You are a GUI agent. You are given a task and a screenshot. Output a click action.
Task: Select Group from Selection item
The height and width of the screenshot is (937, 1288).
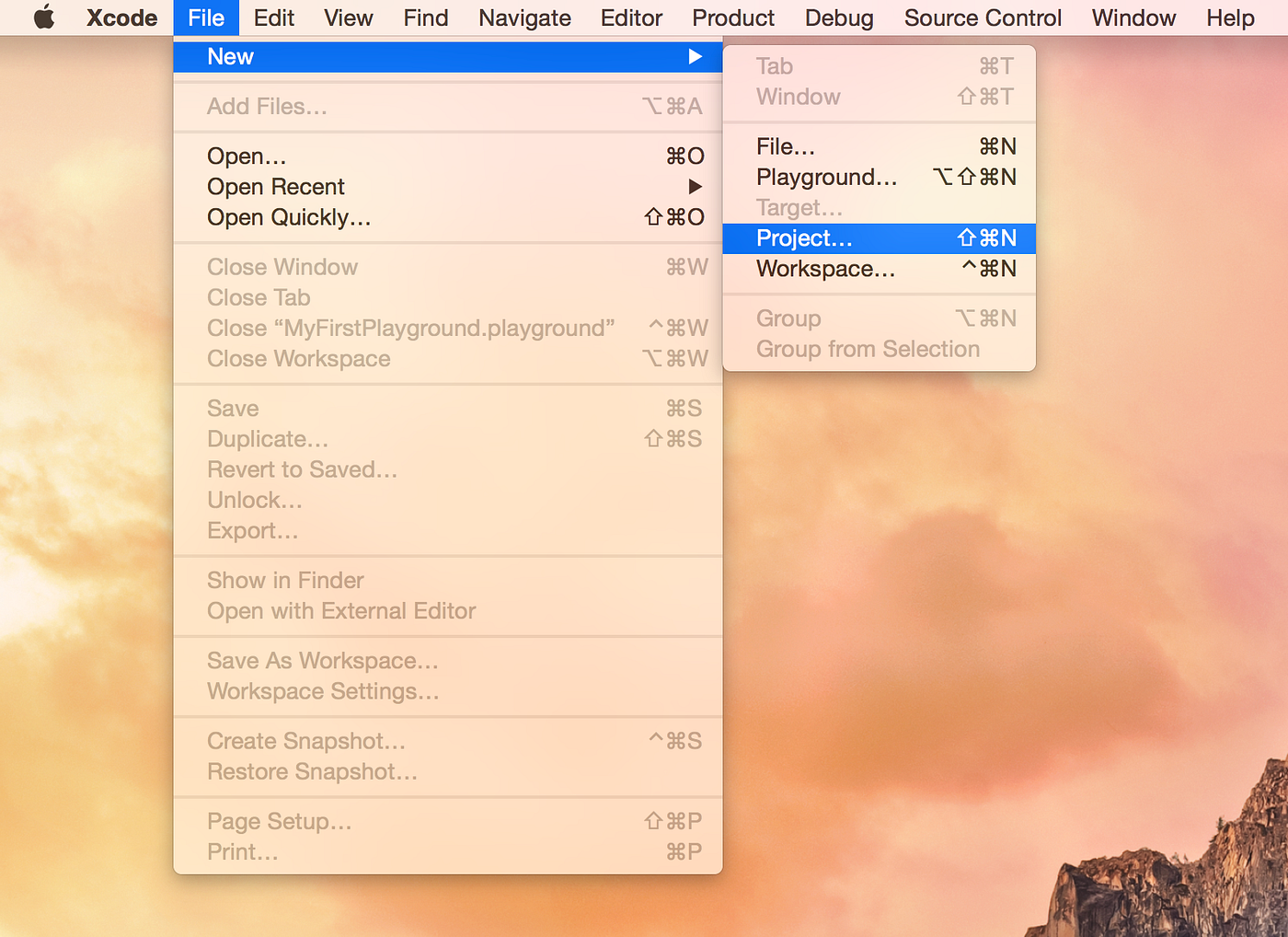coord(880,350)
